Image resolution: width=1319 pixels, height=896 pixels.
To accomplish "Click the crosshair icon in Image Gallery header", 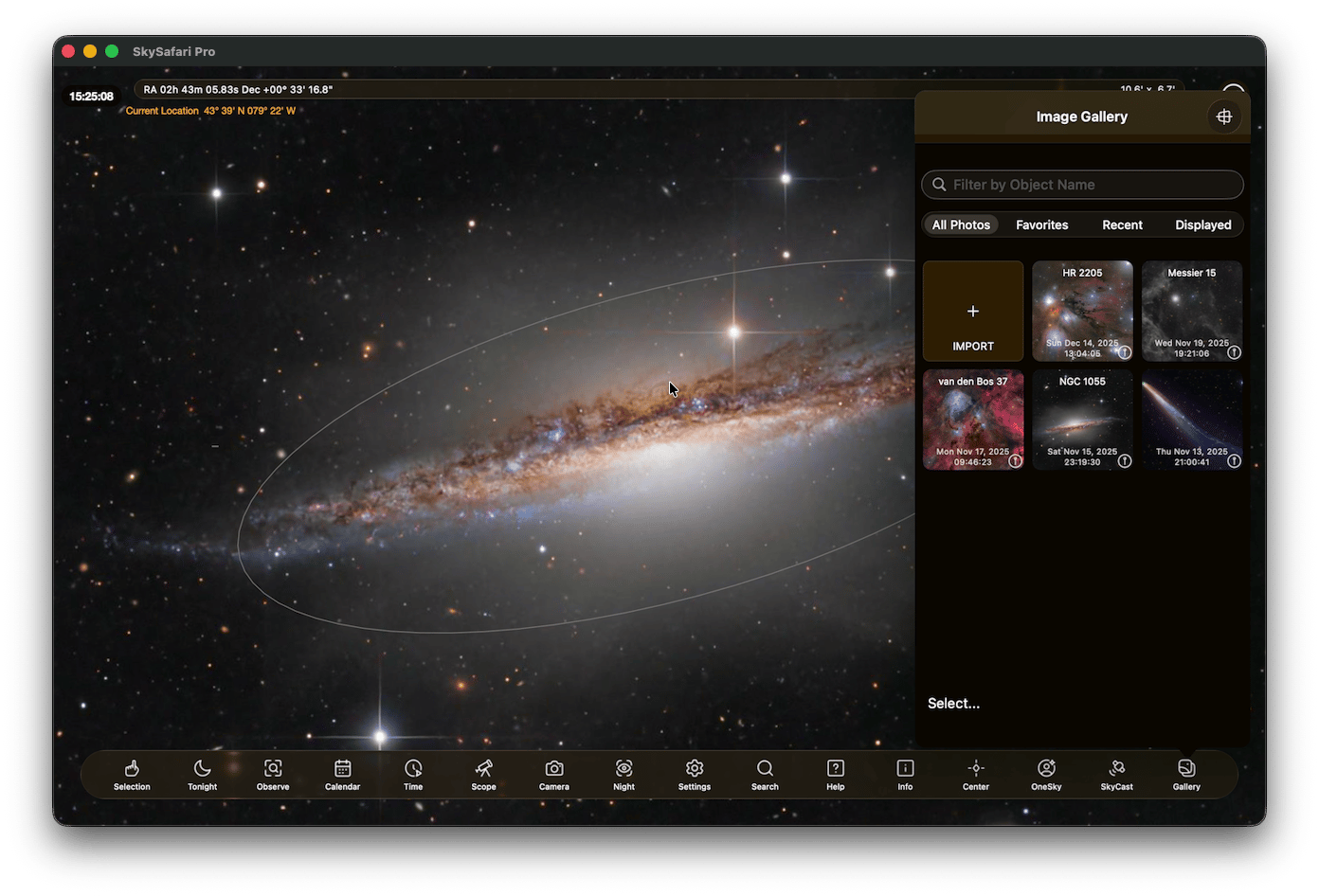I will [1224, 116].
